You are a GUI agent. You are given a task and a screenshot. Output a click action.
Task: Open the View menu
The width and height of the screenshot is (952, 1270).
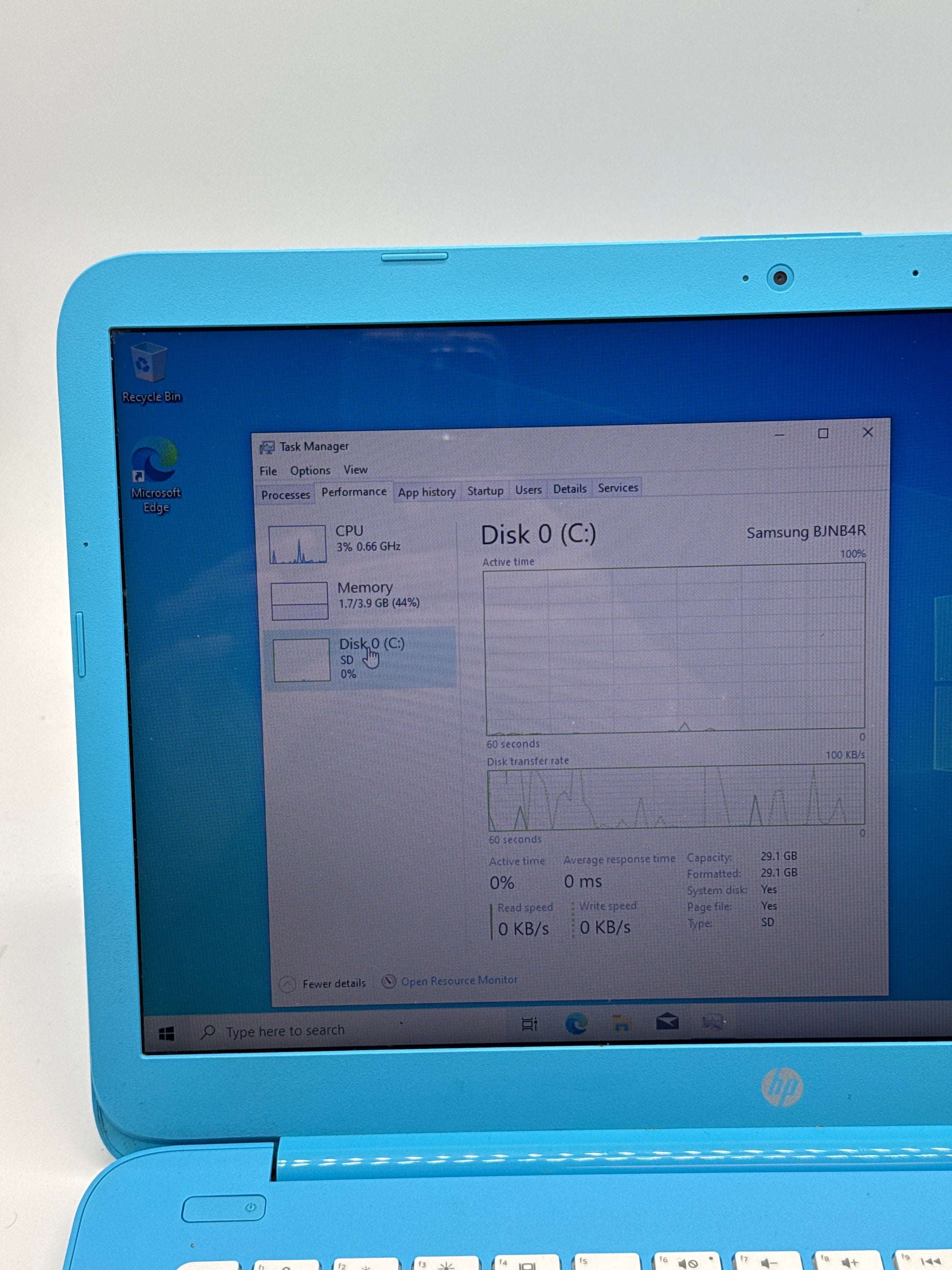pyautogui.click(x=355, y=470)
